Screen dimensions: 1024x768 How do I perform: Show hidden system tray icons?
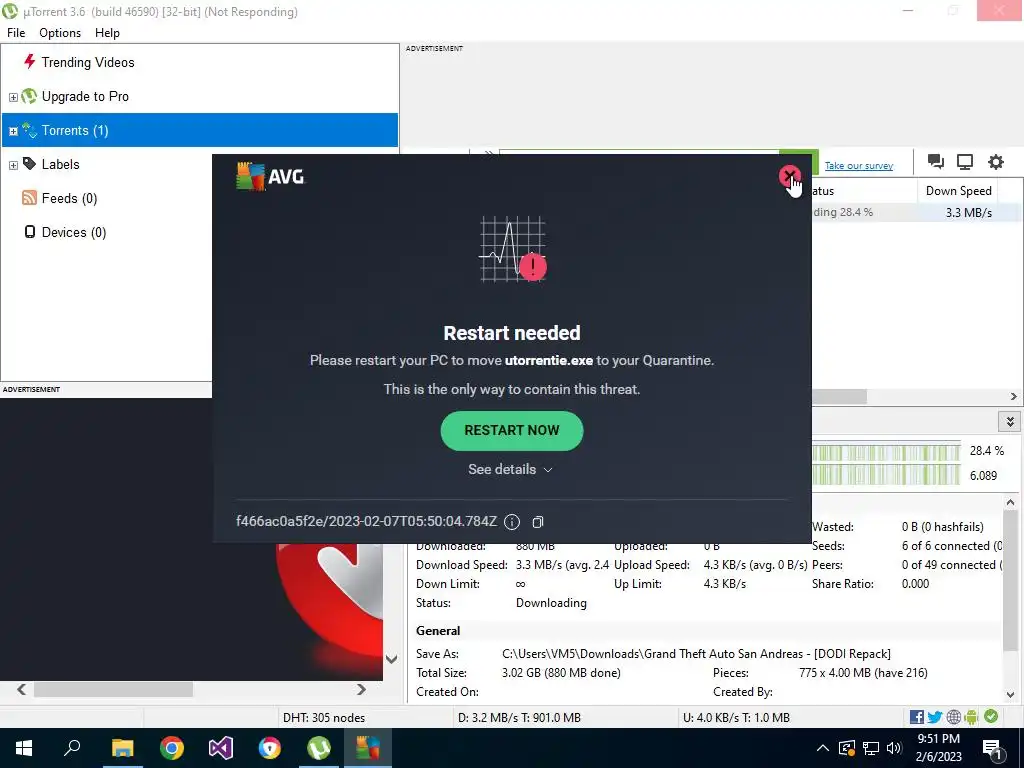coord(823,748)
